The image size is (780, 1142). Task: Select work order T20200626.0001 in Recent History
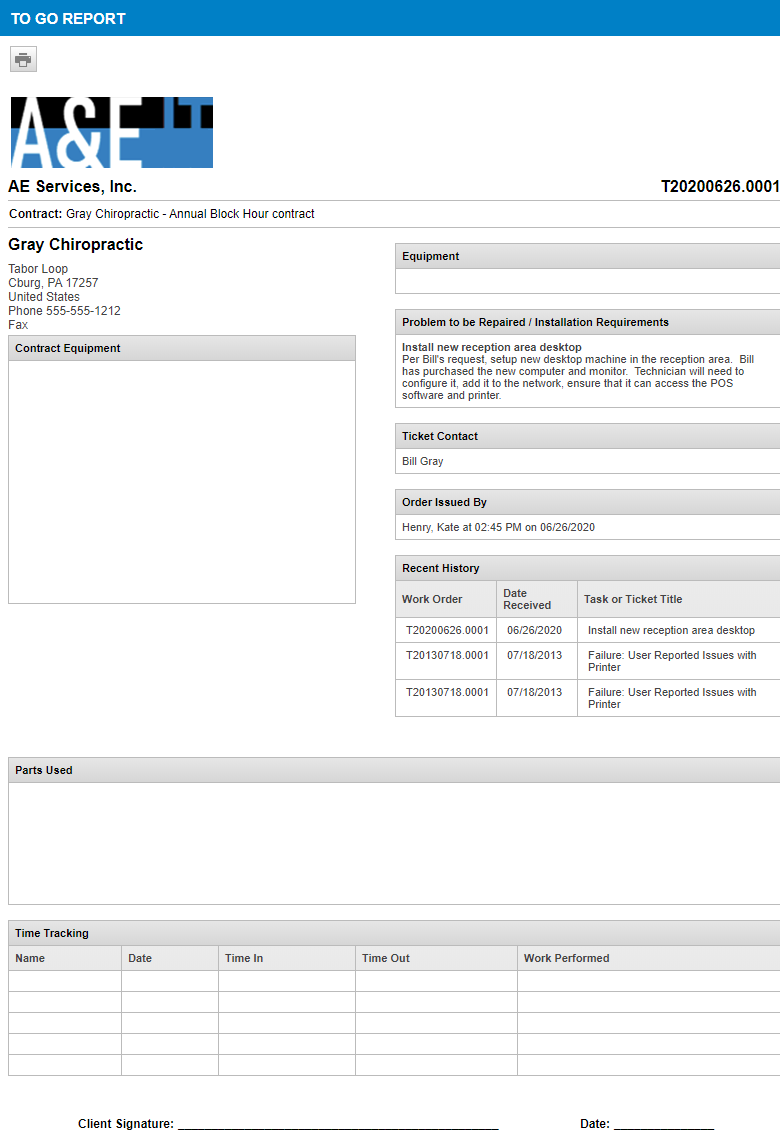click(x=447, y=630)
